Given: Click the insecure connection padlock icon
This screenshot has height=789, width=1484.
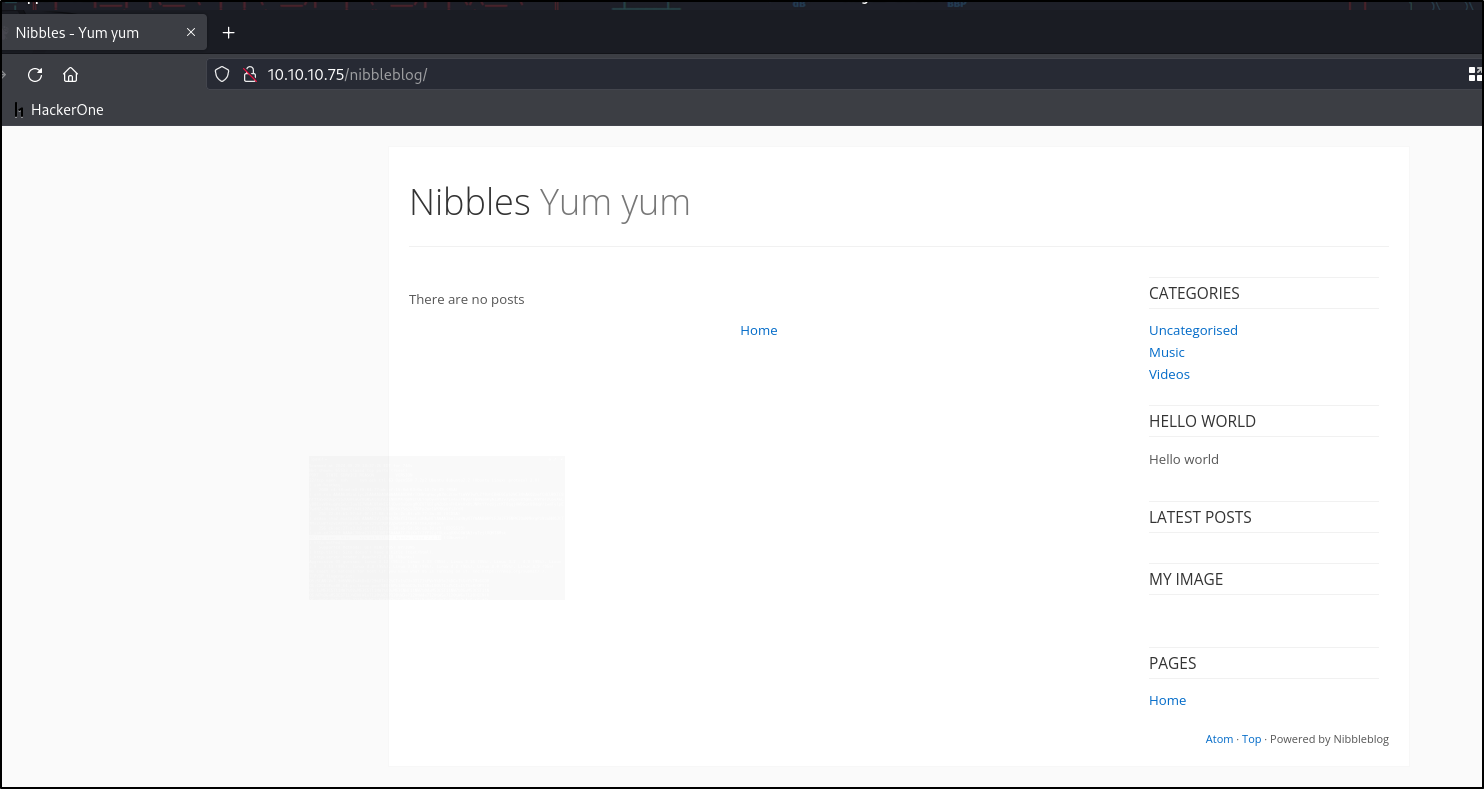Looking at the screenshot, I should 250,74.
